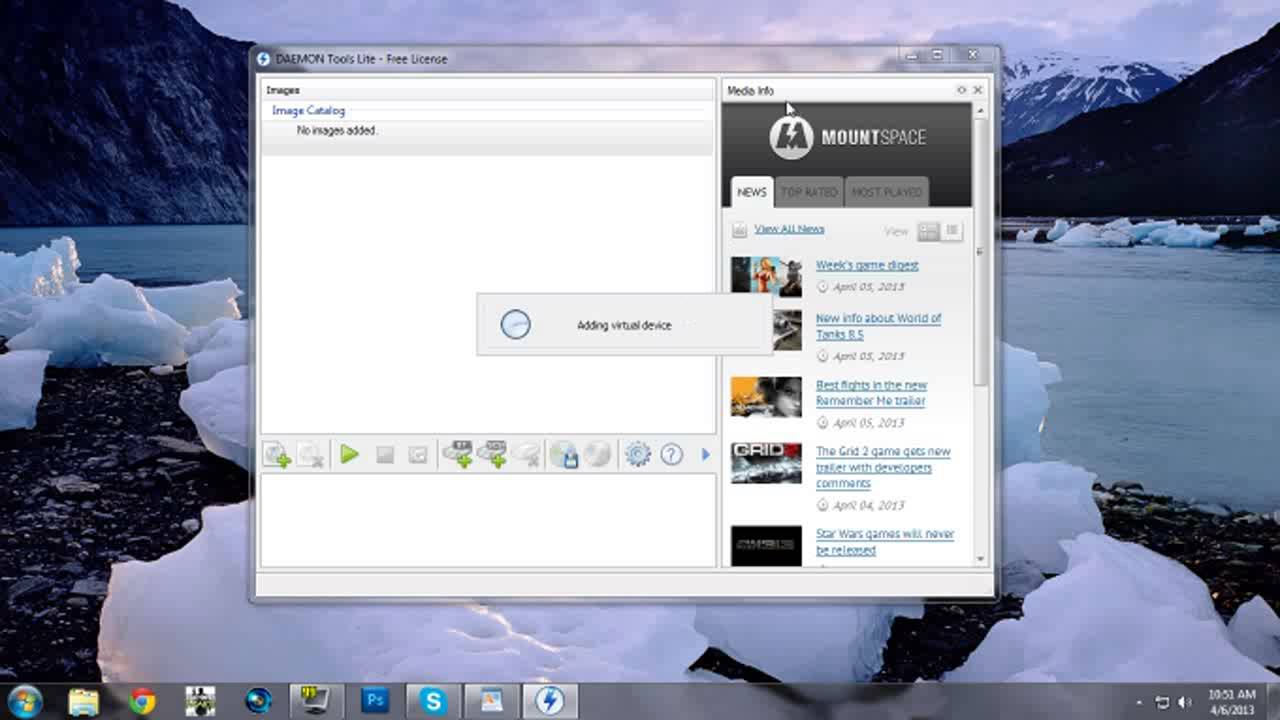The height and width of the screenshot is (720, 1280).
Task: Show hidden system tray icons
Action: (x=1139, y=702)
